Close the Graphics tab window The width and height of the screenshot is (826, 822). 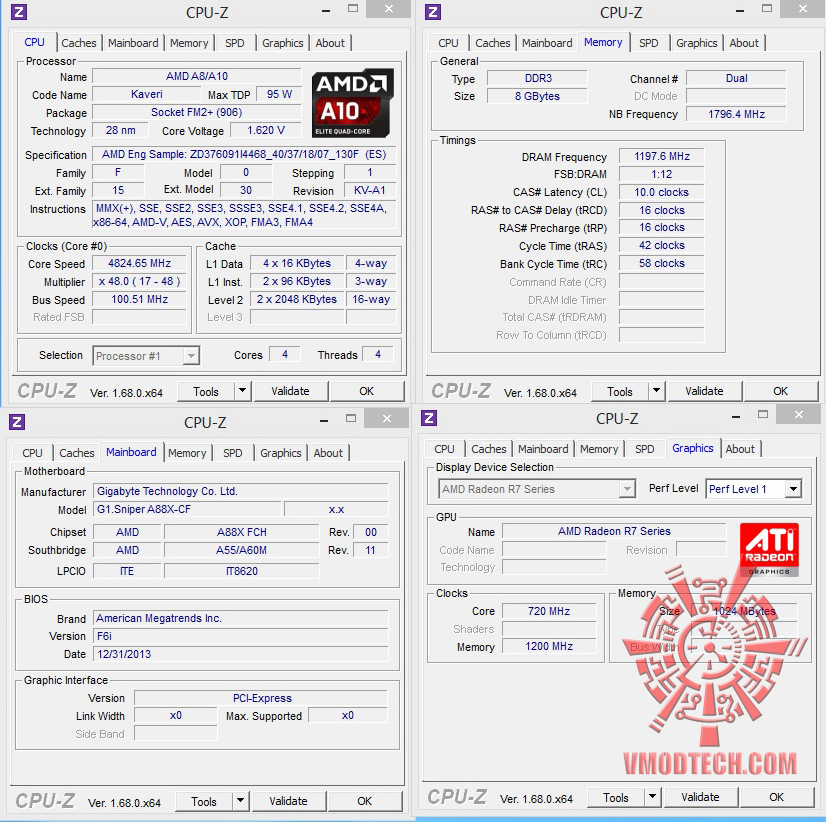pyautogui.click(x=799, y=415)
